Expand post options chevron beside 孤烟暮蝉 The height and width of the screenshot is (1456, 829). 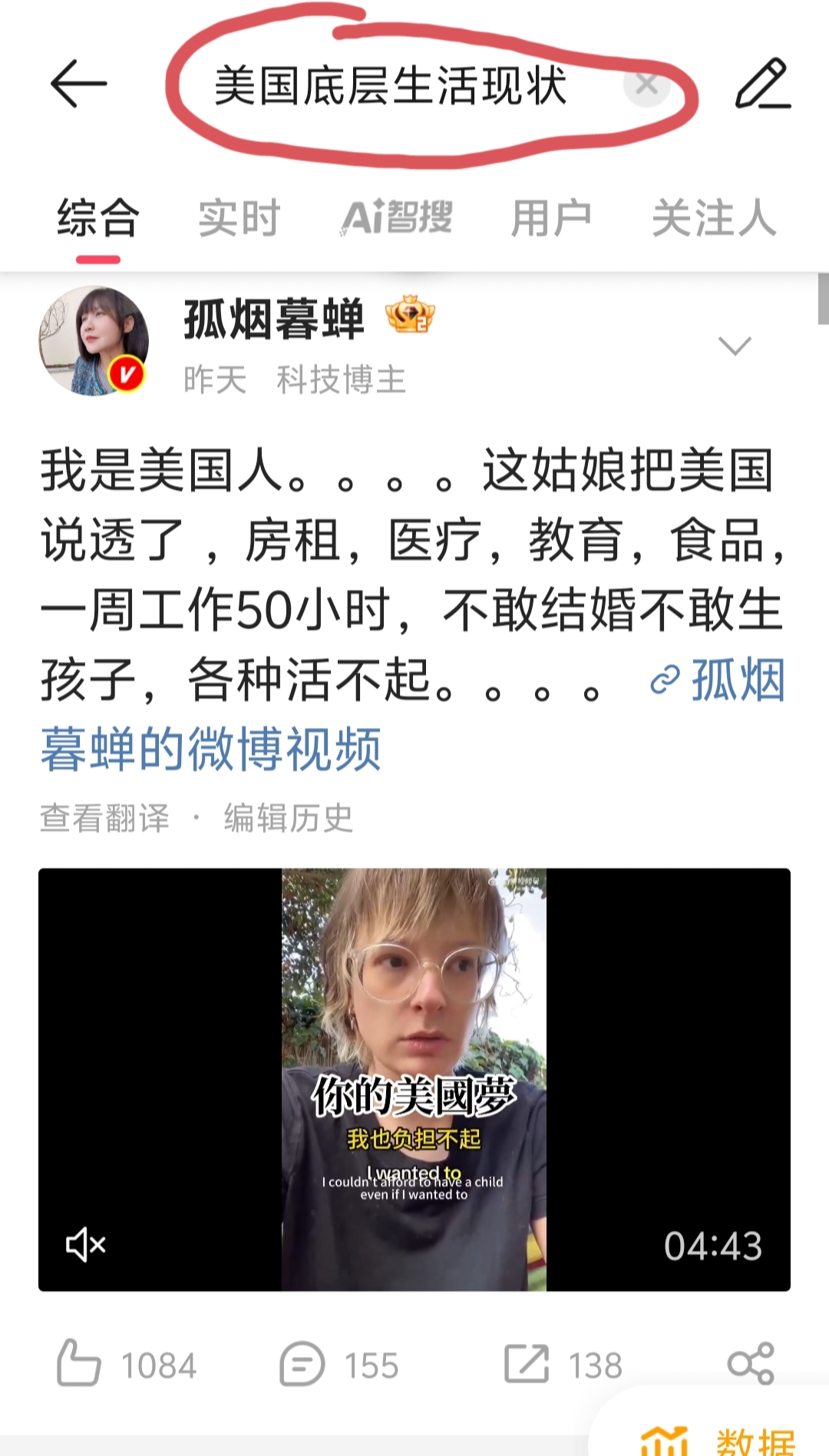[x=735, y=346]
